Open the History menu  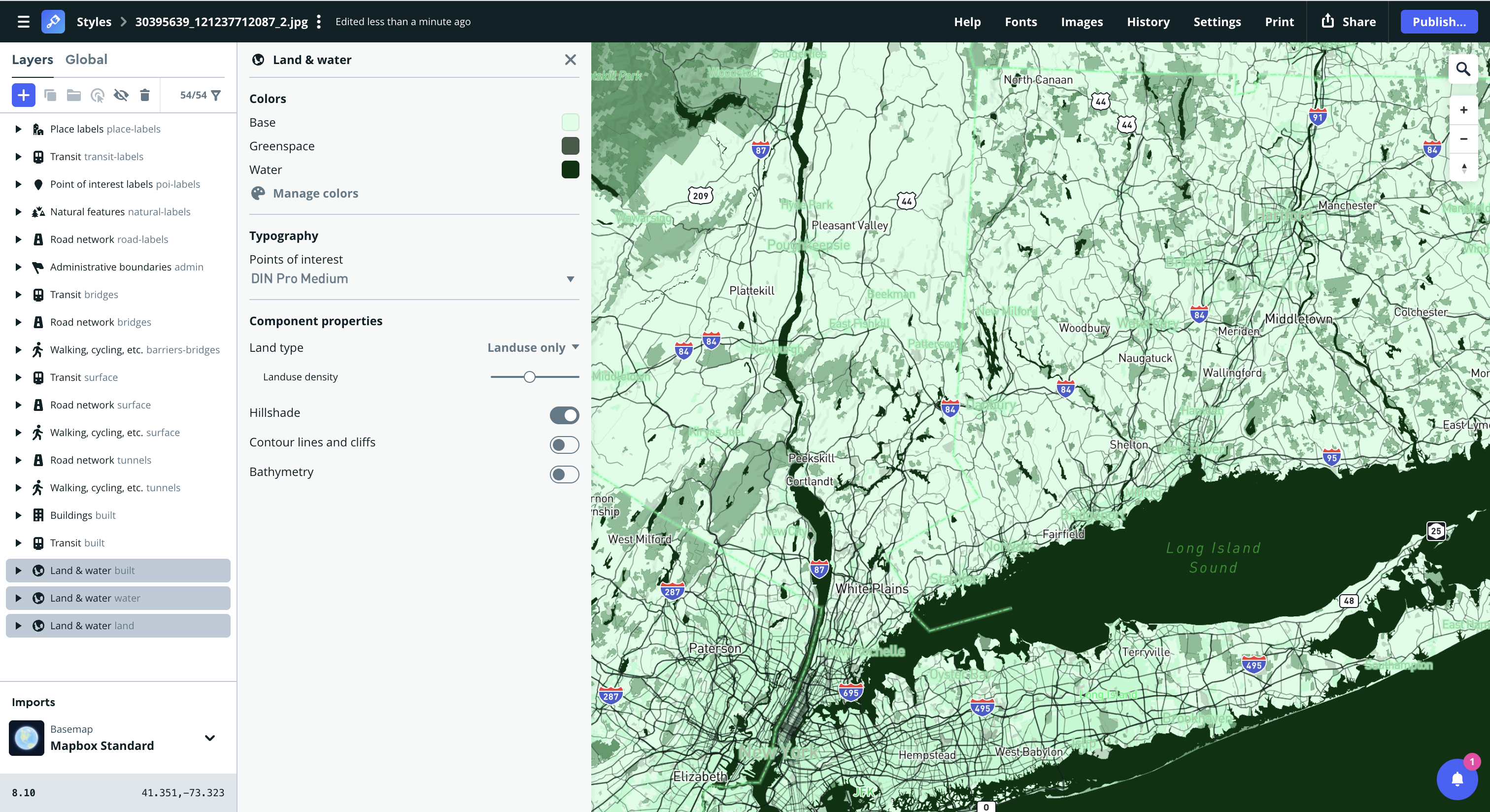pyautogui.click(x=1148, y=21)
